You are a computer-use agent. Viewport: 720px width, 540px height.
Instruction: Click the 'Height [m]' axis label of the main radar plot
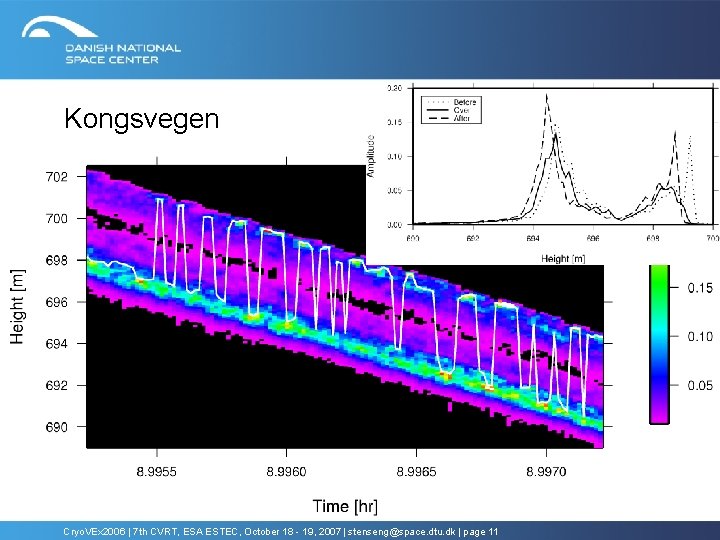(x=17, y=306)
